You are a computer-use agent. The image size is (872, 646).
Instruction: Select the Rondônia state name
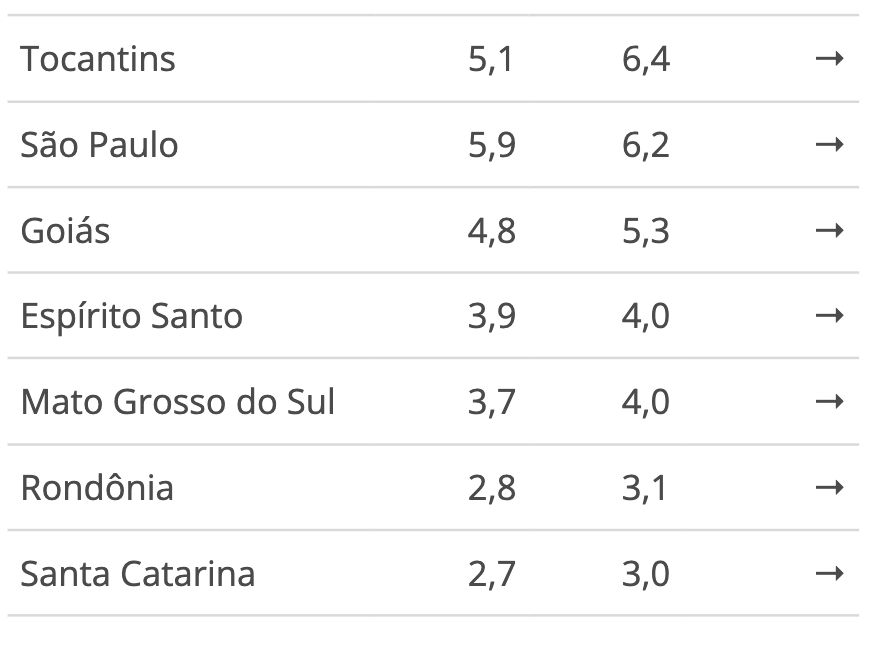point(97,488)
